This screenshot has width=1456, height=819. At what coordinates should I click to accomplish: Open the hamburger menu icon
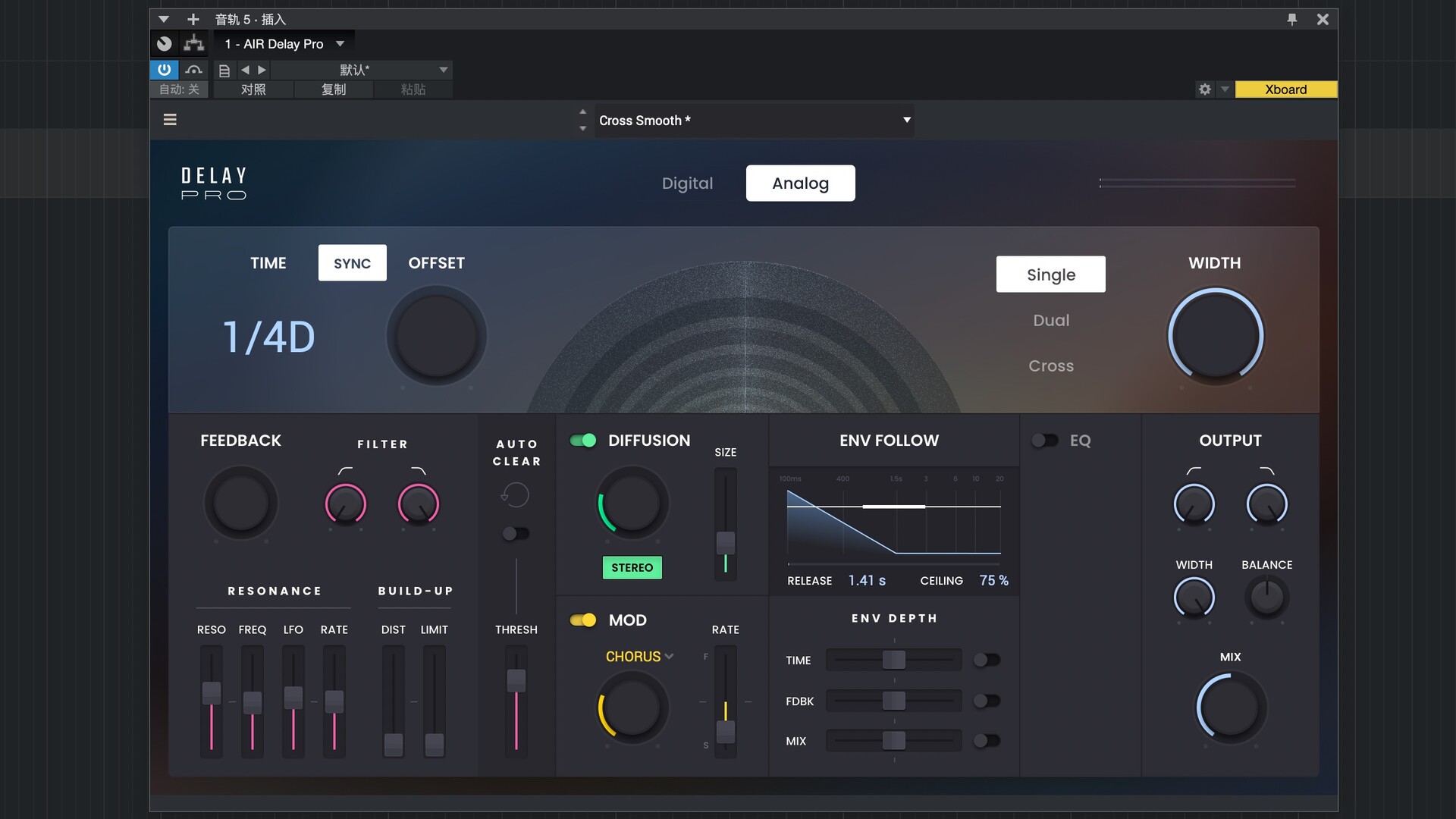click(x=170, y=120)
